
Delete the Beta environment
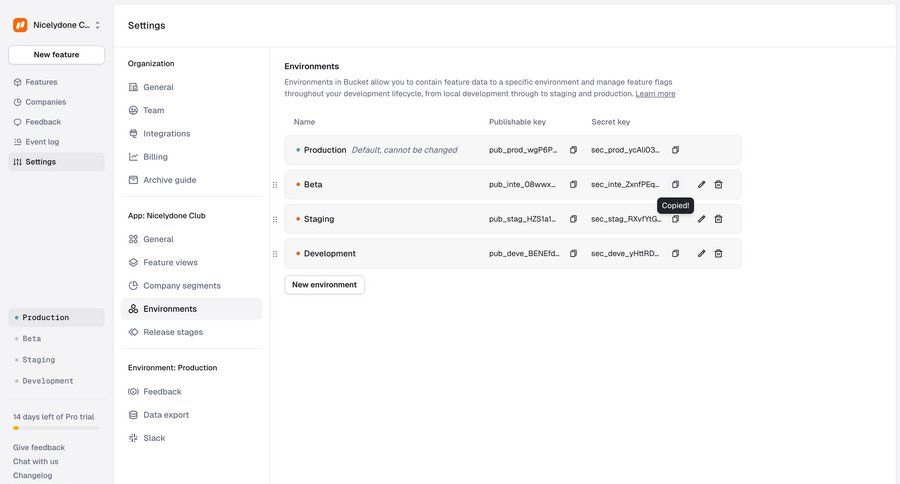click(718, 184)
